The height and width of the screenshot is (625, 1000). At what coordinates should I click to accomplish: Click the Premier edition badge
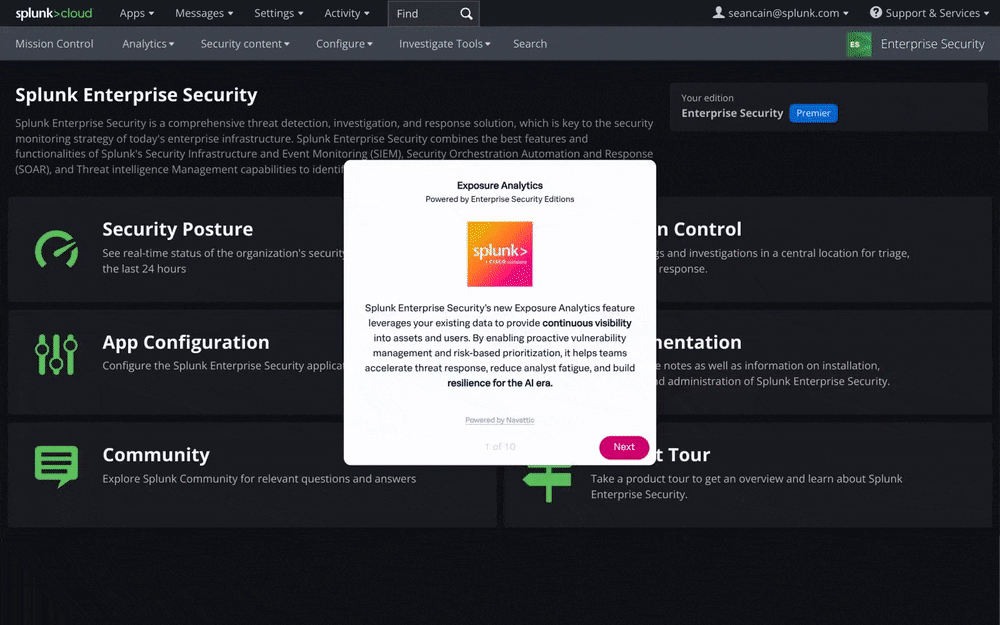click(x=813, y=113)
